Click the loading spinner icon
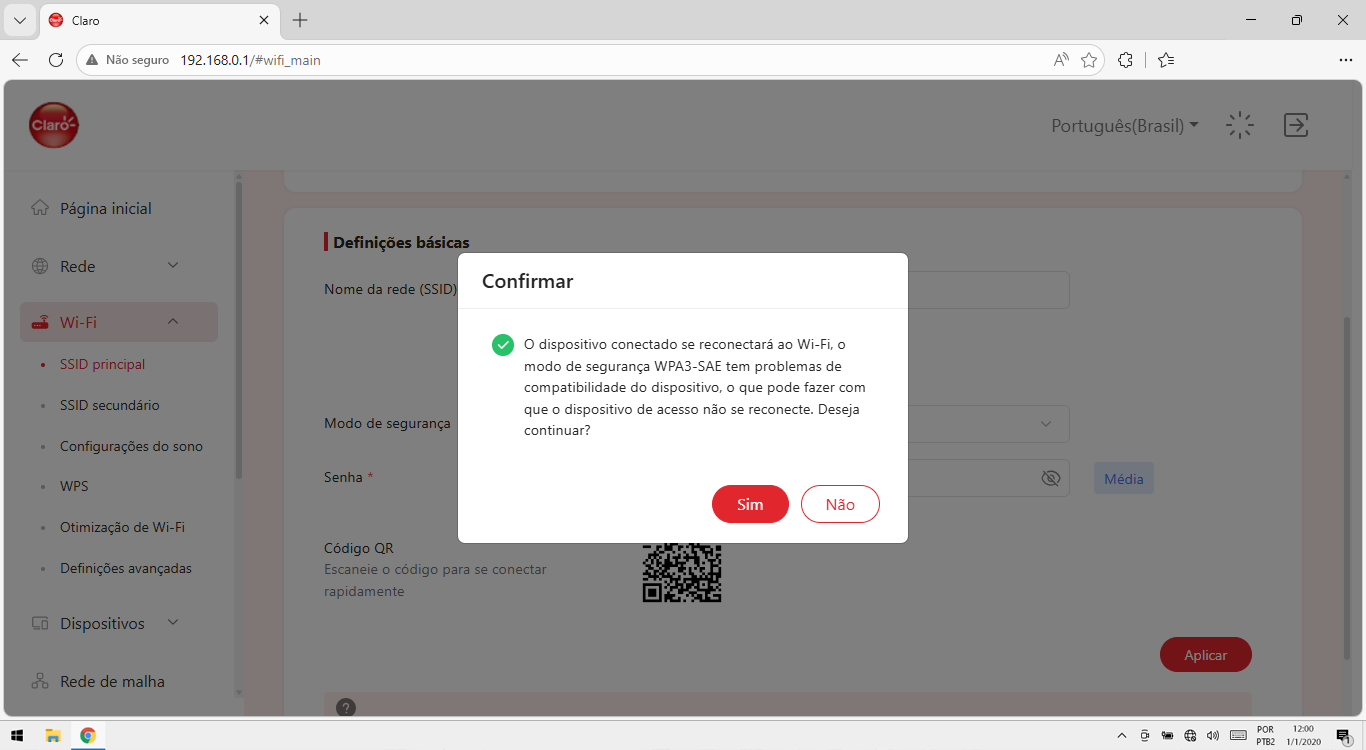This screenshot has height=750, width=1366. [x=1240, y=125]
